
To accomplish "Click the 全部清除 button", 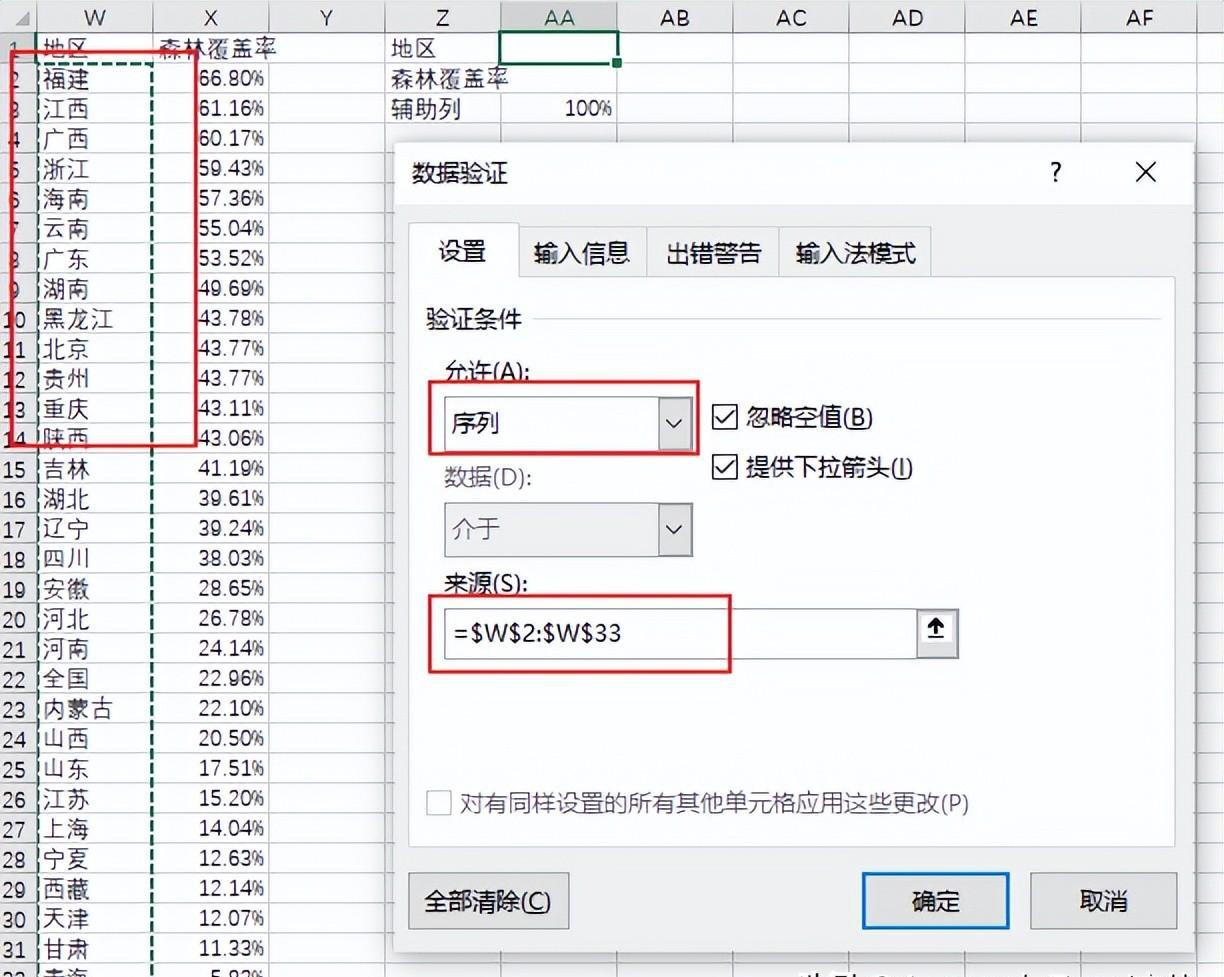I will pos(488,901).
